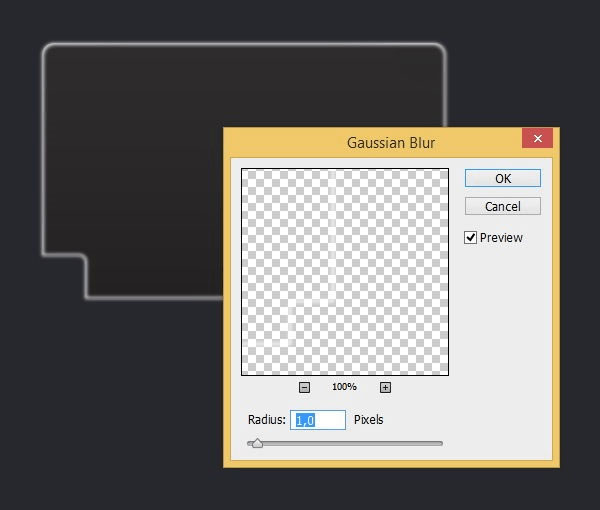This screenshot has width=600, height=510.
Task: Click the Radius slider handle
Action: [x=257, y=443]
